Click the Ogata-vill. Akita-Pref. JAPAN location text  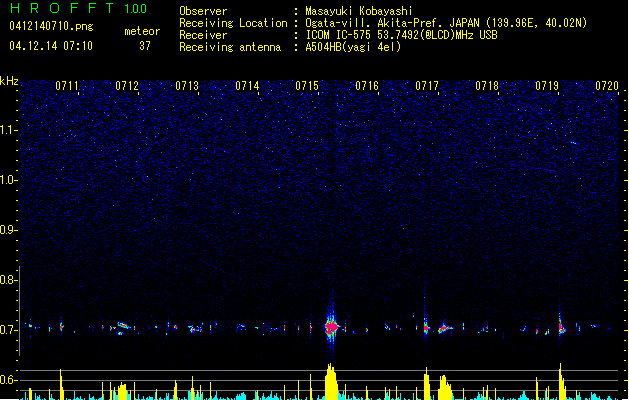[446, 23]
